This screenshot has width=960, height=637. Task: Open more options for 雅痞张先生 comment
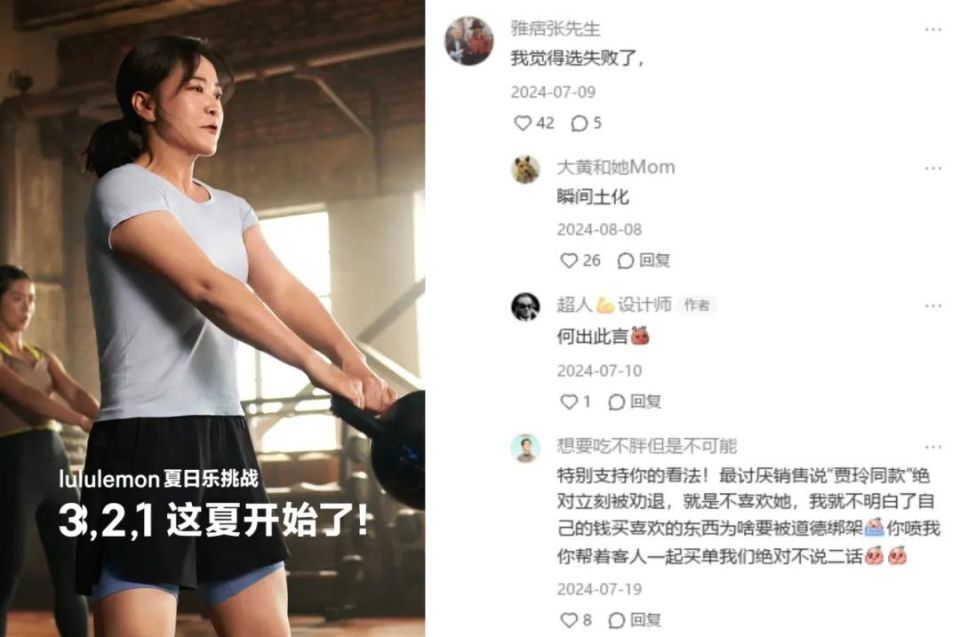tap(933, 29)
